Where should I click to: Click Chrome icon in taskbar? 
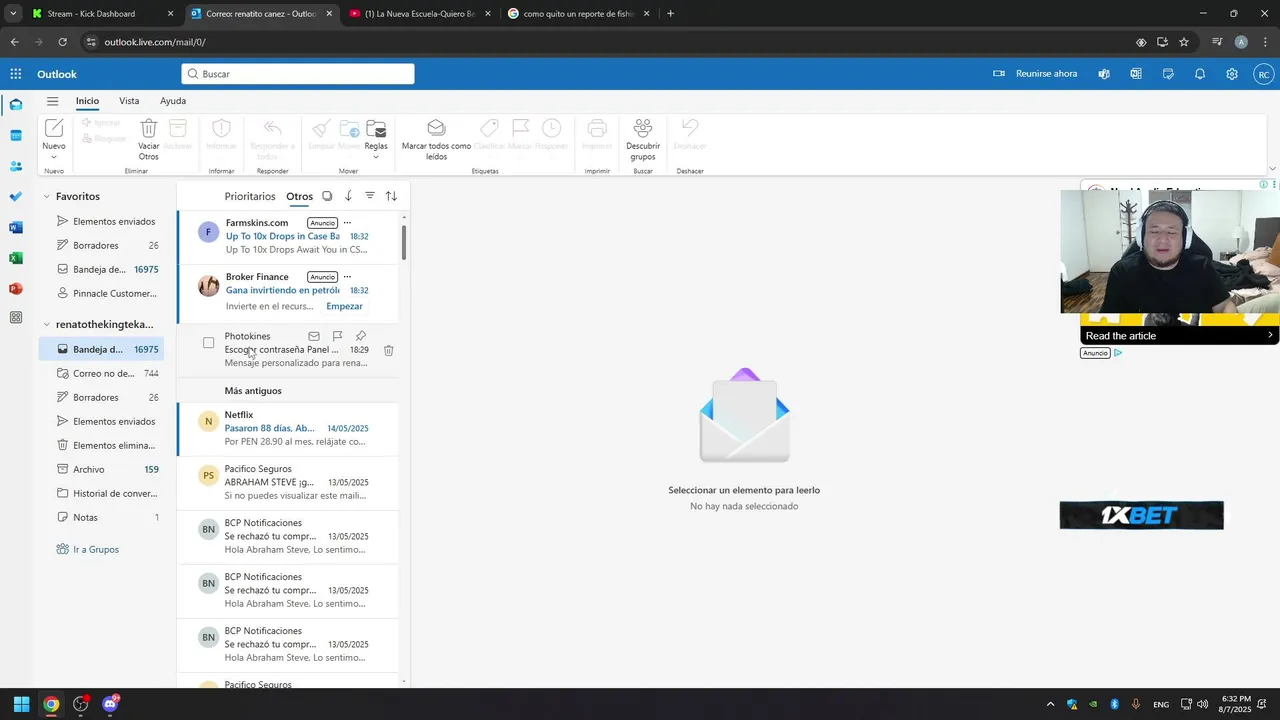coord(51,704)
